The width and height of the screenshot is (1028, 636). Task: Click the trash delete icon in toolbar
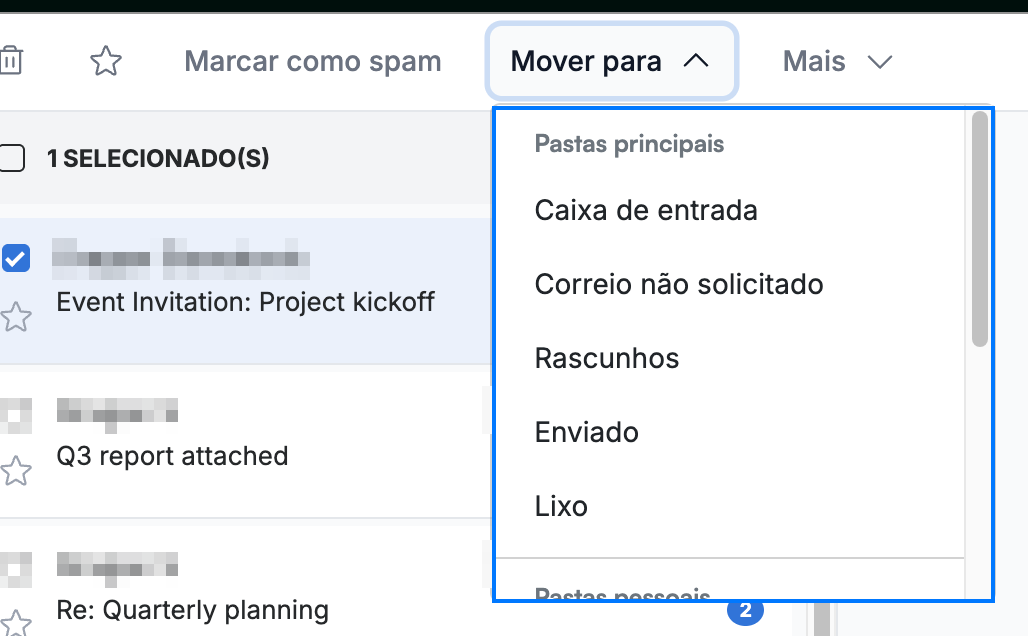click(x=10, y=60)
